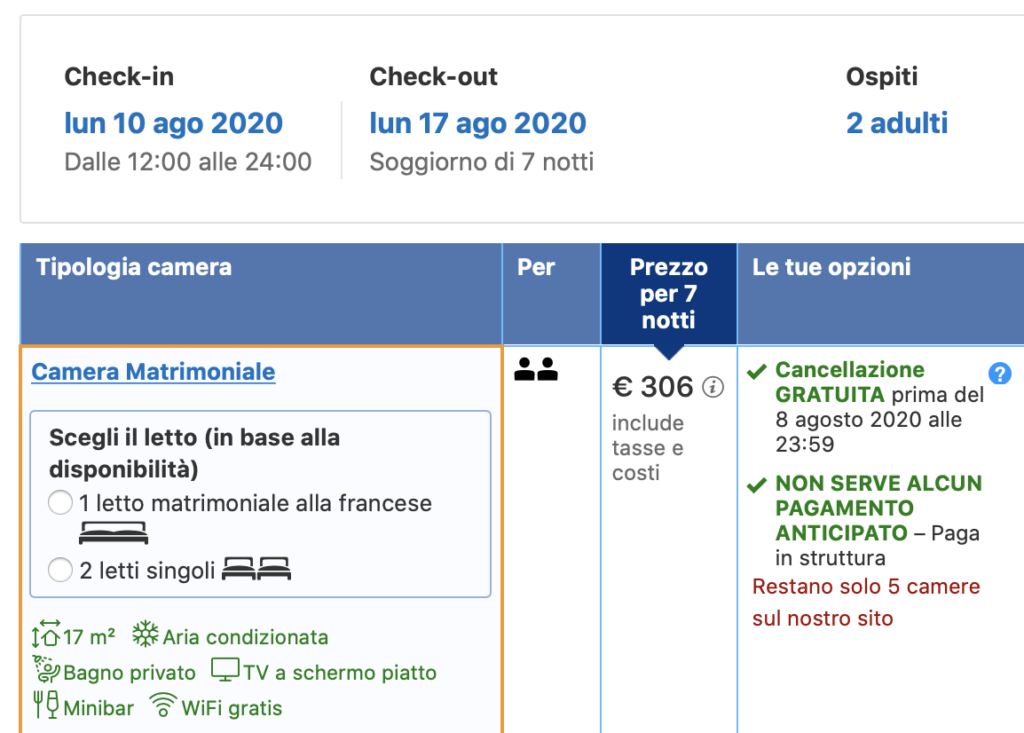Change check-in date lun 10 ago 2020
This screenshot has width=1024, height=733.
173,123
